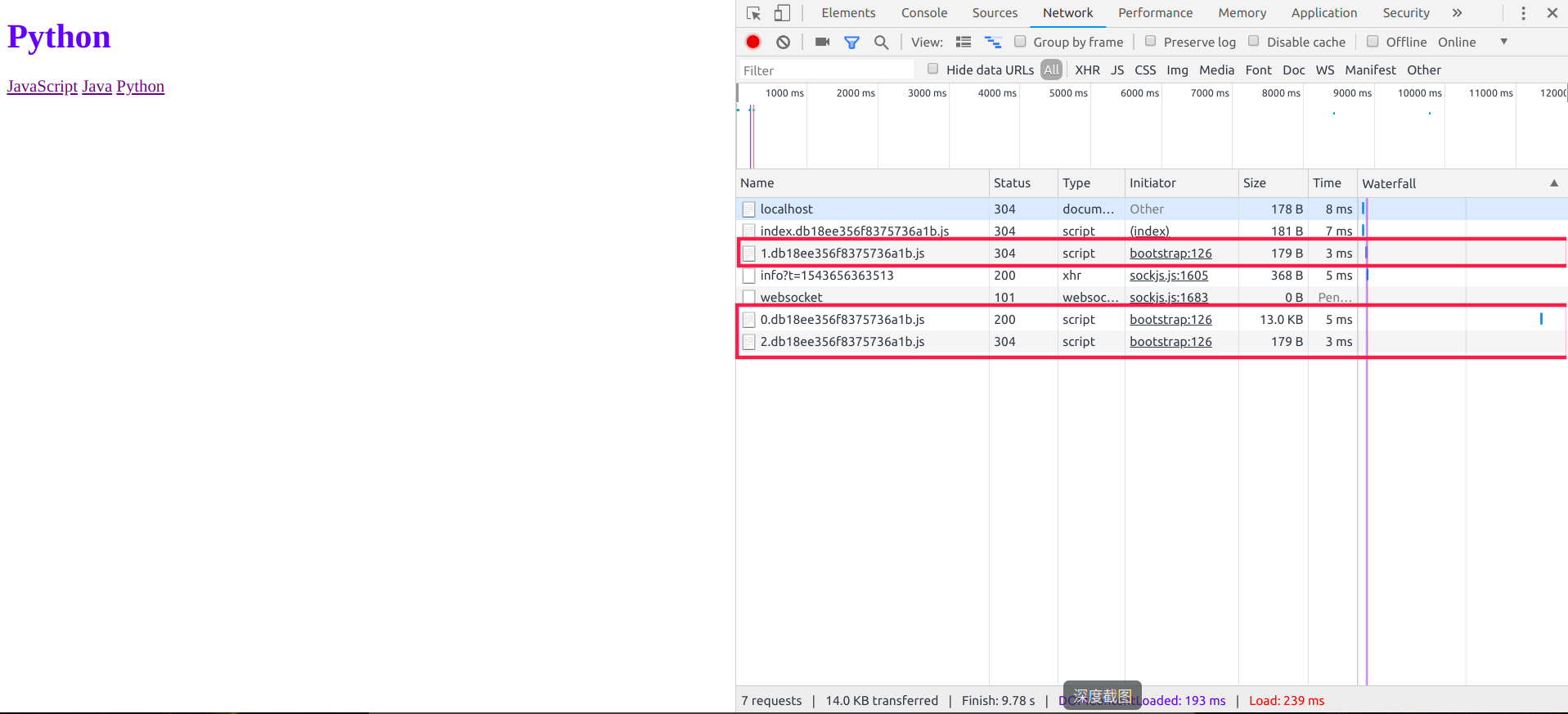Sort requests by Size column

(x=1273, y=183)
